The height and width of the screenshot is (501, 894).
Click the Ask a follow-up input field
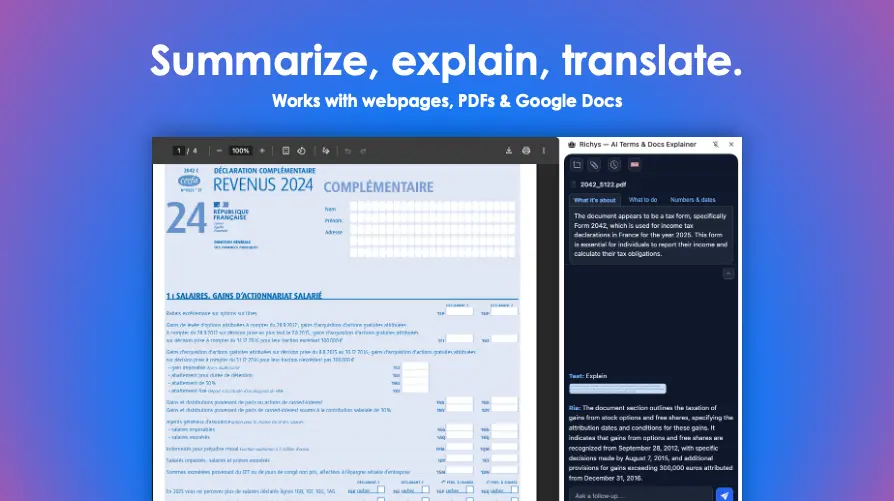pos(640,495)
